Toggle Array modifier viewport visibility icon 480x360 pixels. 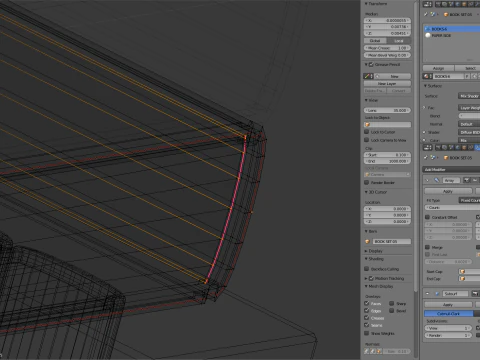pyautogui.click(x=475, y=180)
